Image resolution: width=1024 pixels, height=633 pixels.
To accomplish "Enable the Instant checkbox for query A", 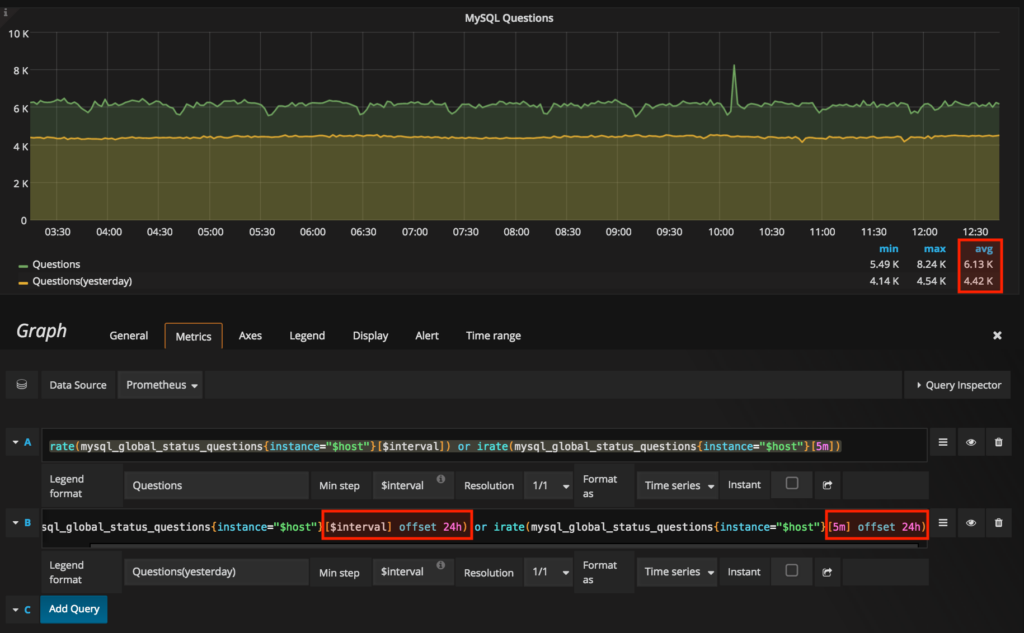I will (x=792, y=484).
